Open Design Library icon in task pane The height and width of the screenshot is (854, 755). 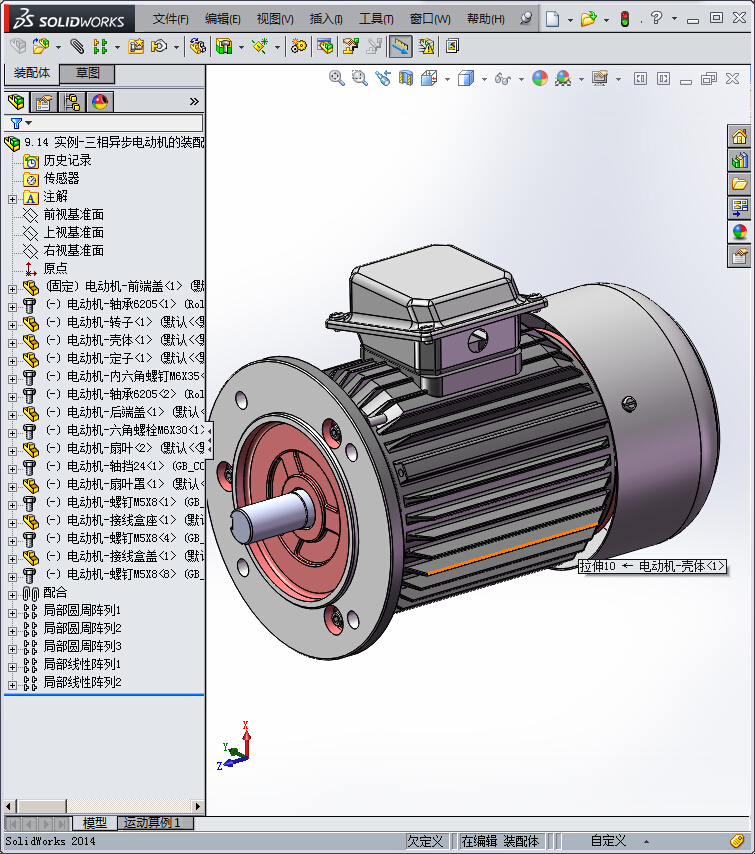click(x=739, y=160)
